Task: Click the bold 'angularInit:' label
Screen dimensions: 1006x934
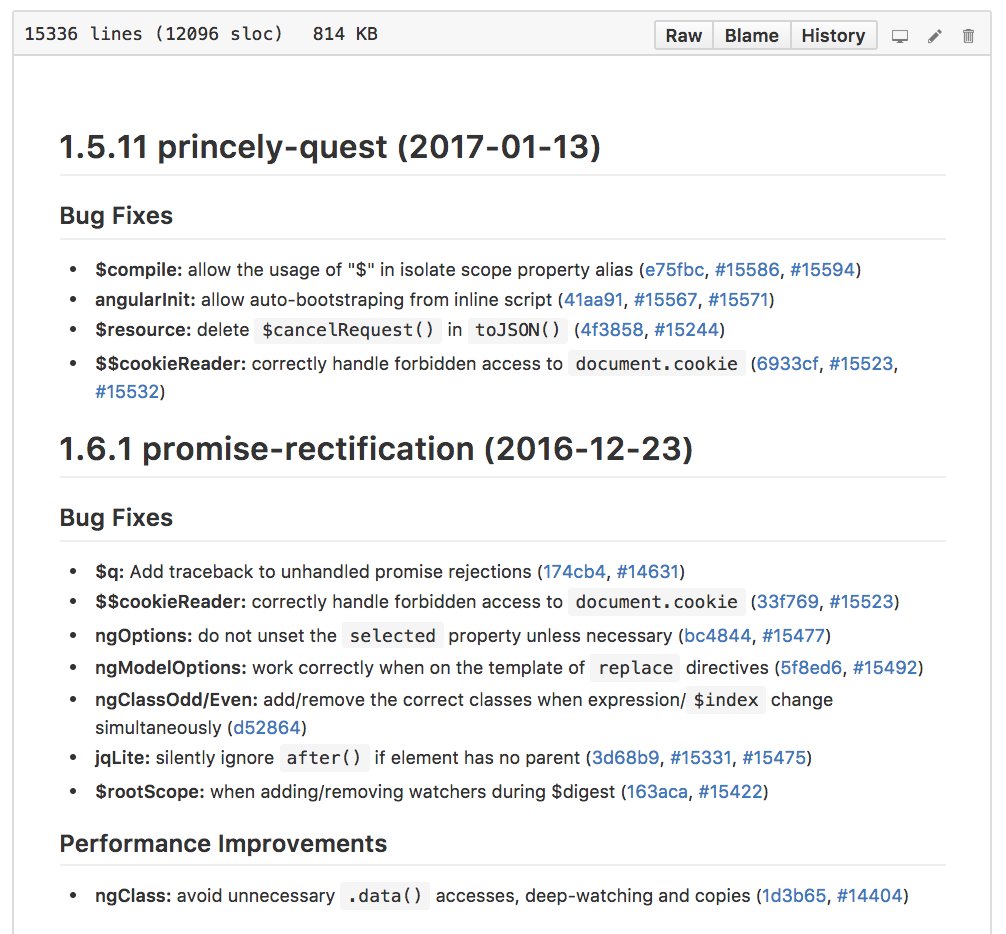Action: [145, 300]
